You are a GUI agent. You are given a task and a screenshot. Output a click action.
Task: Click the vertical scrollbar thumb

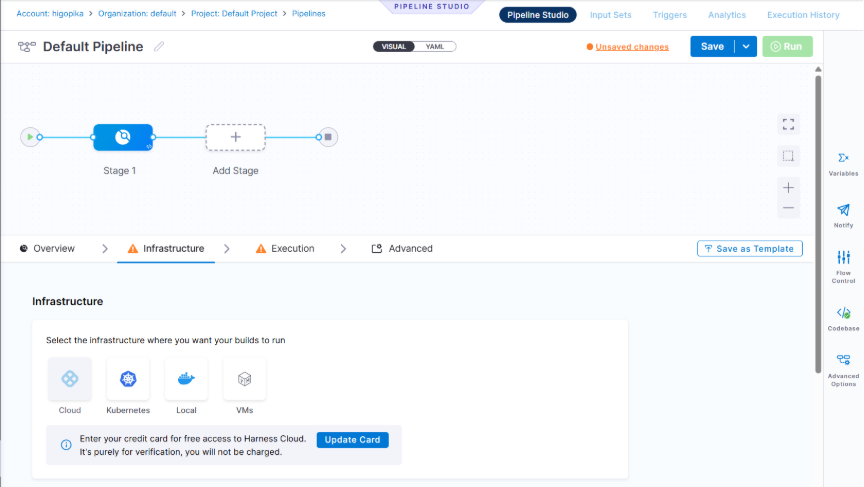click(818, 225)
